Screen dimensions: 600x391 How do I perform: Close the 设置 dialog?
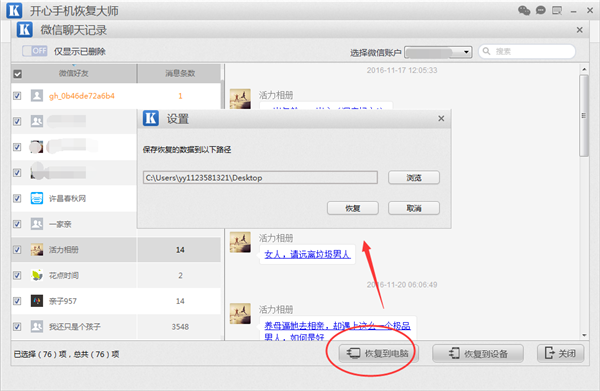[x=441, y=119]
